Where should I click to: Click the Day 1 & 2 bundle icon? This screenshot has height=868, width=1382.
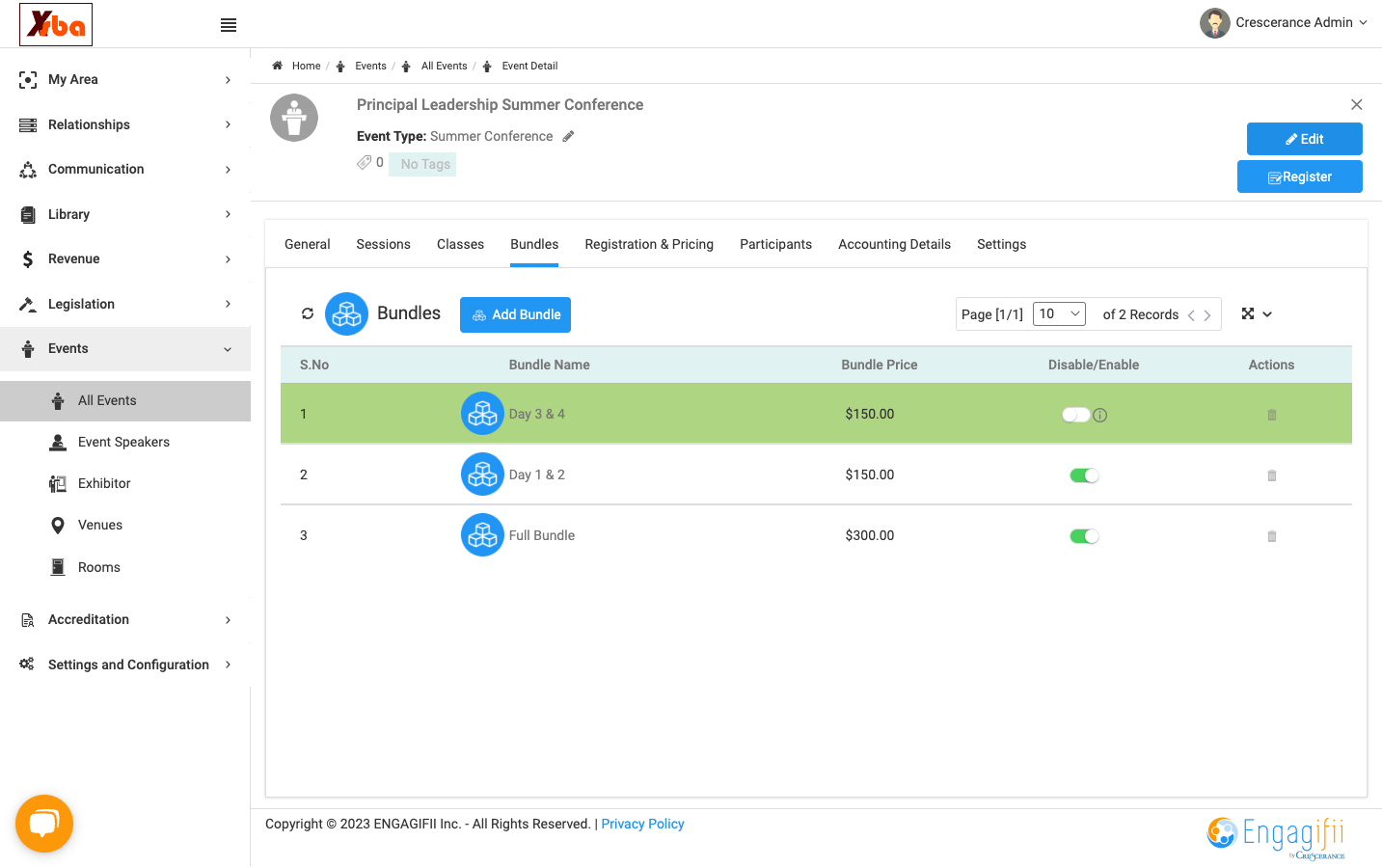point(482,475)
